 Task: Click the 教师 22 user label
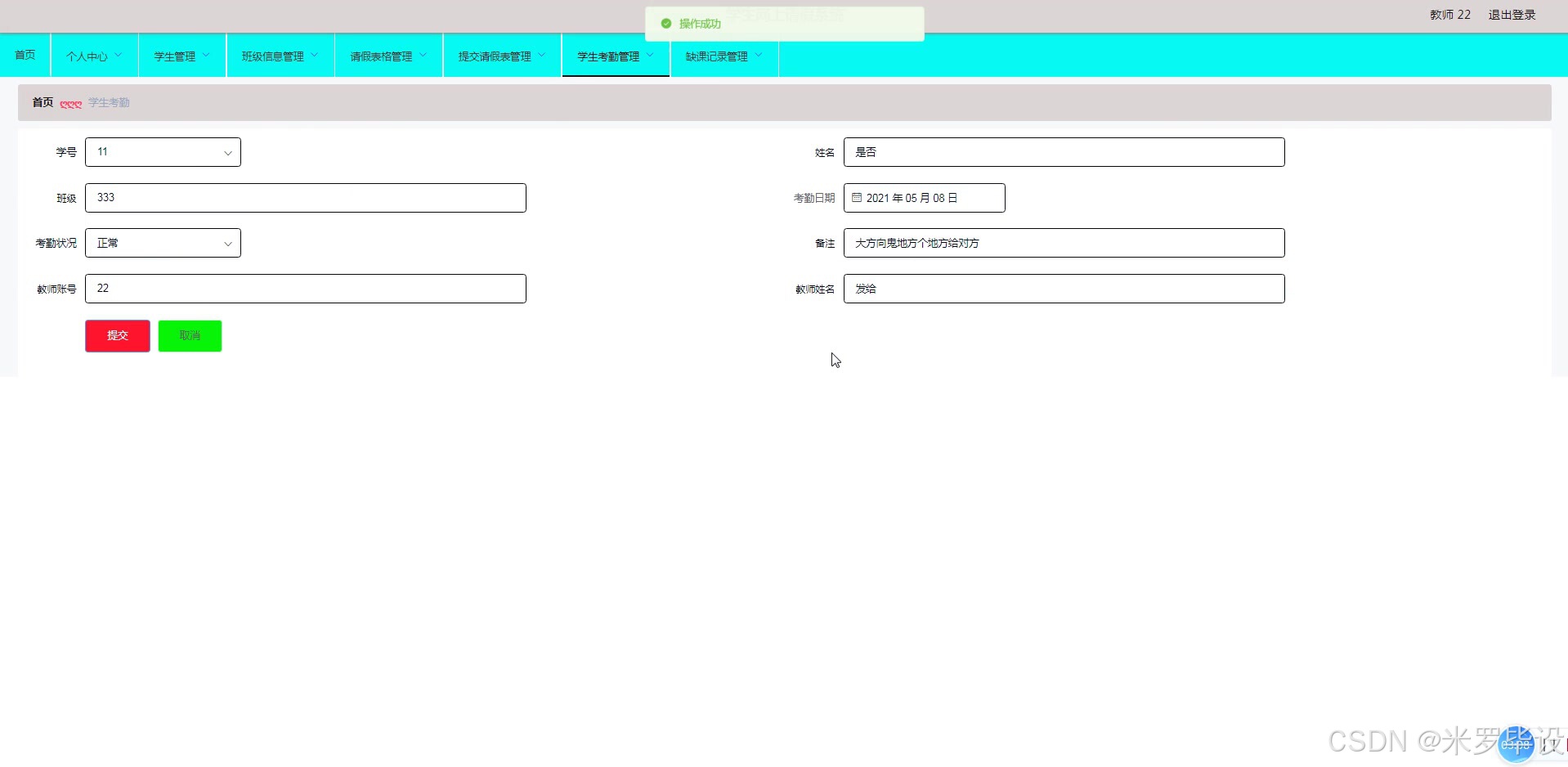[x=1449, y=15]
